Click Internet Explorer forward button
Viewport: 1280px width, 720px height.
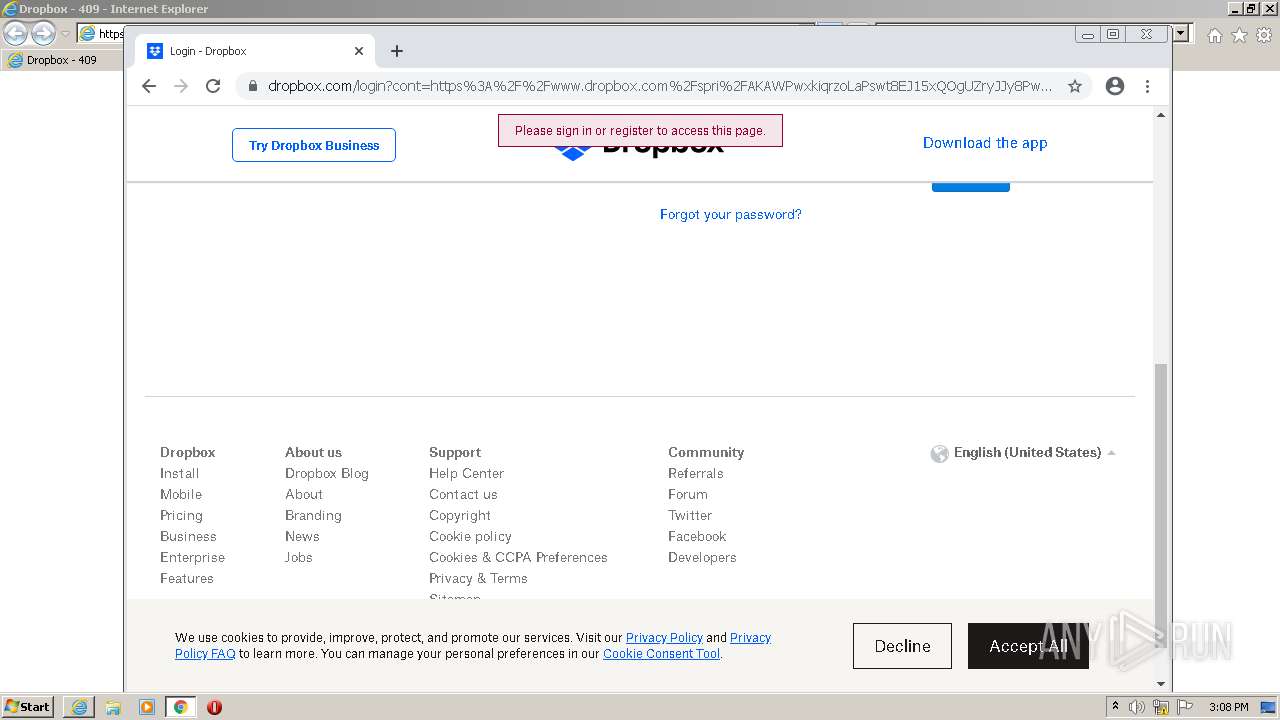point(43,33)
